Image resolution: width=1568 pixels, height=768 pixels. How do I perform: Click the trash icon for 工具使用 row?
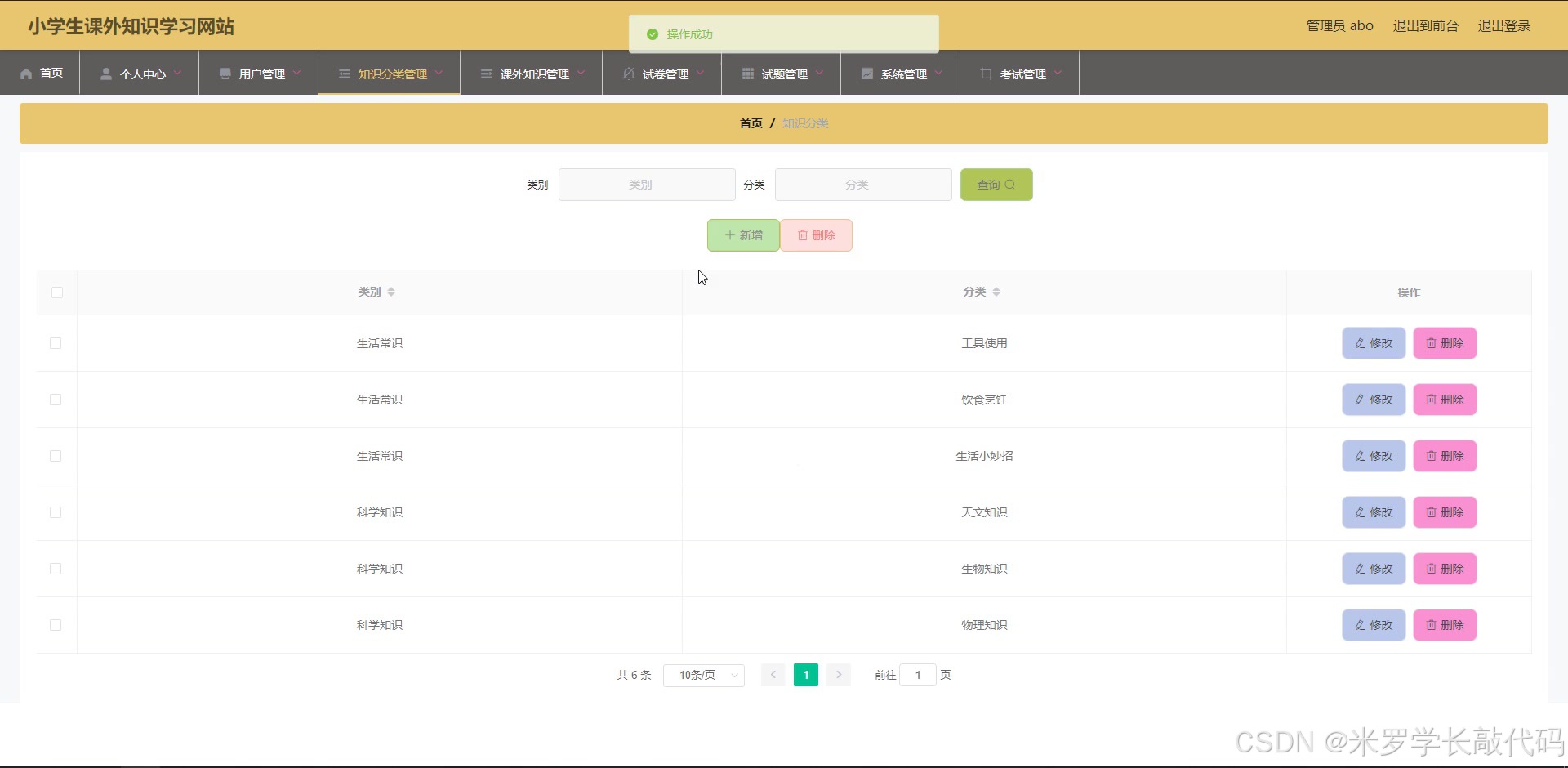(1432, 343)
